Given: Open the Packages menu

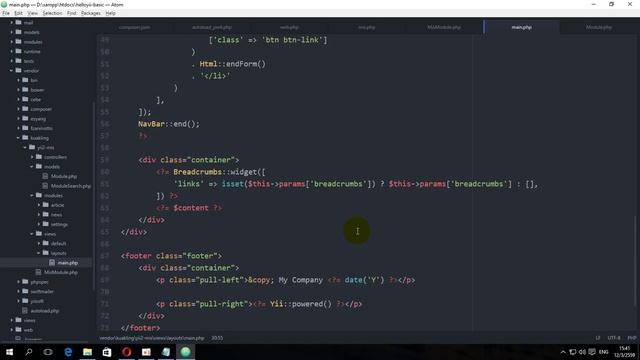Looking at the screenshot, I should tap(91, 13).
